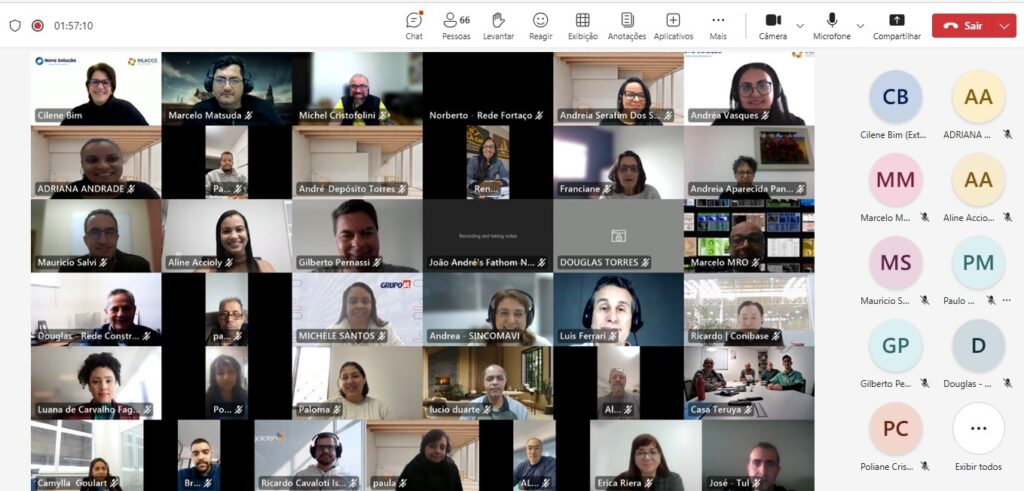Click Exibir todos to show everyone
1024x491 pixels.
point(978,436)
